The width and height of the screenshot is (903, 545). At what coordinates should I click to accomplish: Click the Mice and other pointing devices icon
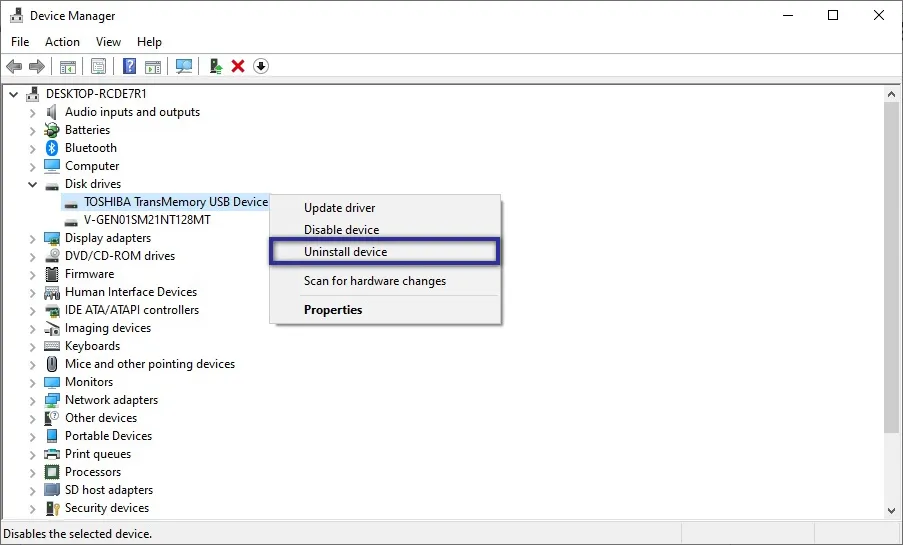[x=52, y=364]
